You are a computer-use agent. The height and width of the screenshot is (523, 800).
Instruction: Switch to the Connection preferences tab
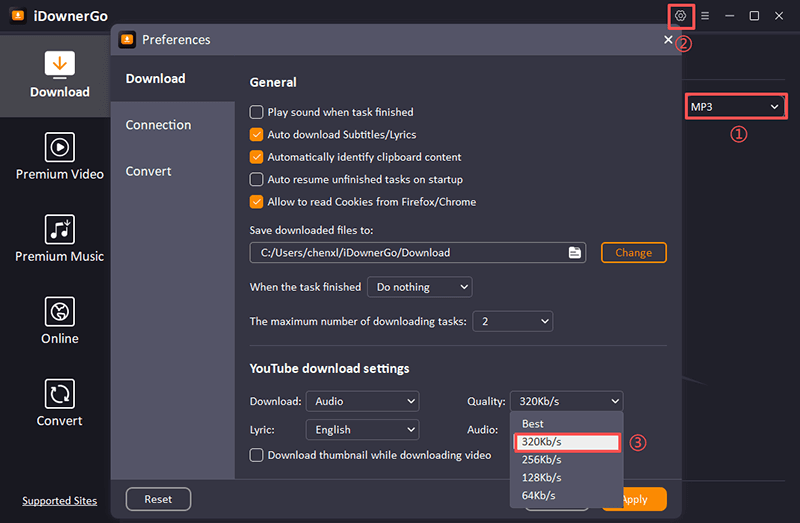click(158, 125)
